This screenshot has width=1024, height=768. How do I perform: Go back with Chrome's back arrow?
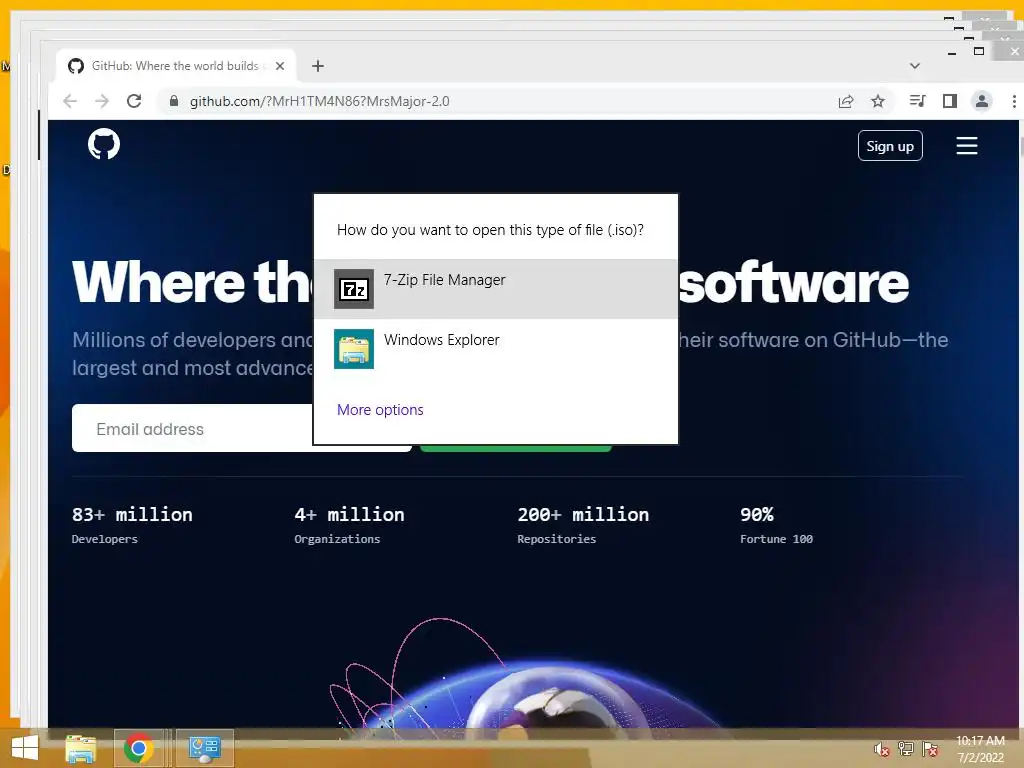70,101
